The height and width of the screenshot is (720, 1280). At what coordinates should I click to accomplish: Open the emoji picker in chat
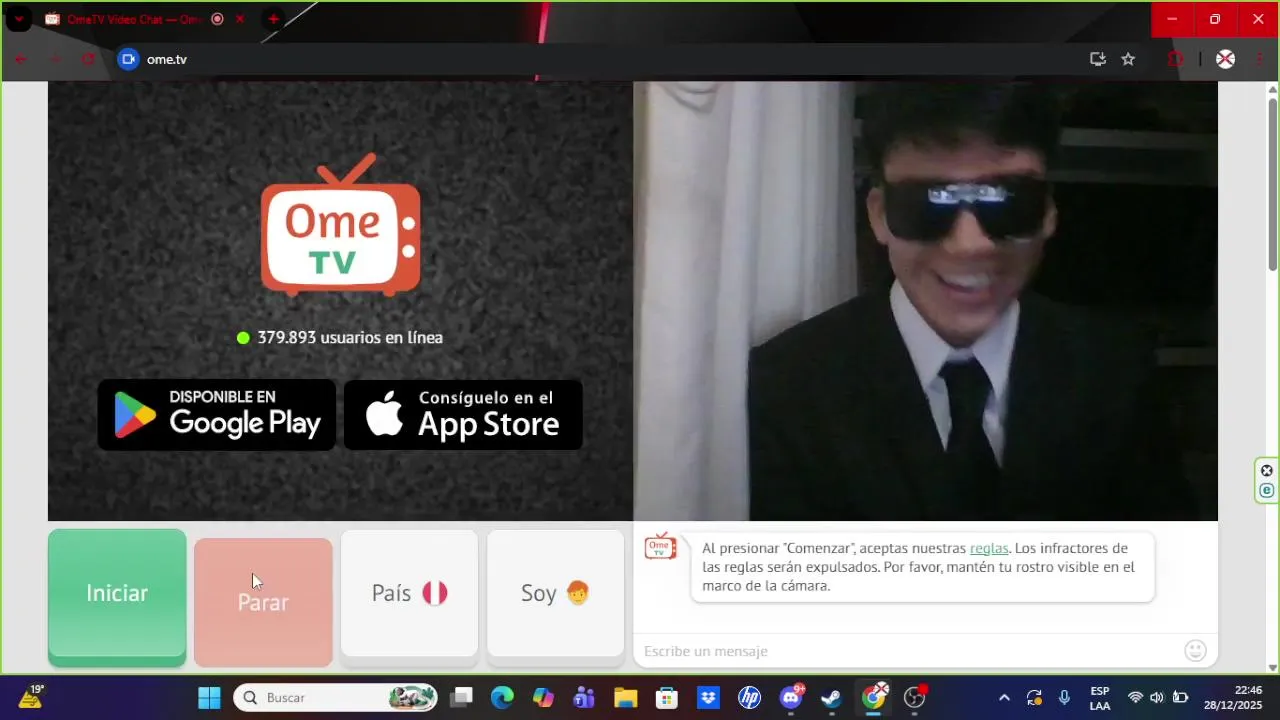pos(1195,651)
